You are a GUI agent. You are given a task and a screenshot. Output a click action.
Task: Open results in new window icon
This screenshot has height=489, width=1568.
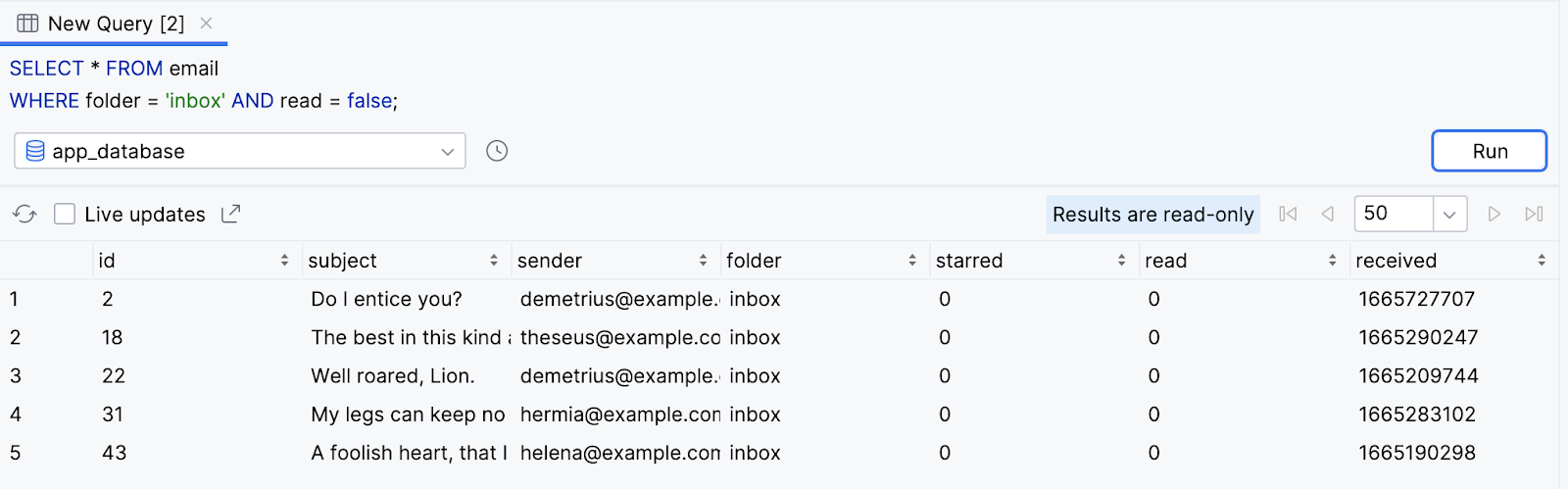[x=231, y=214]
